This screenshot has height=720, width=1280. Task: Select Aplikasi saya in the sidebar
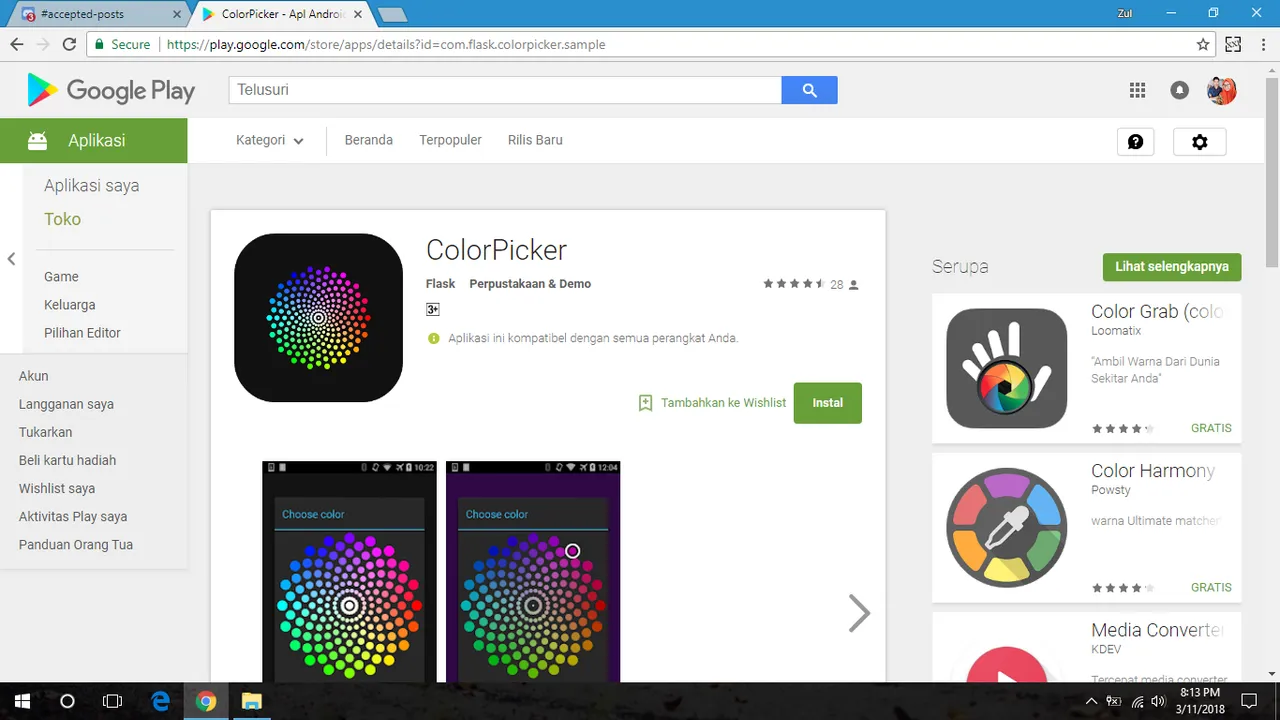tap(92, 186)
